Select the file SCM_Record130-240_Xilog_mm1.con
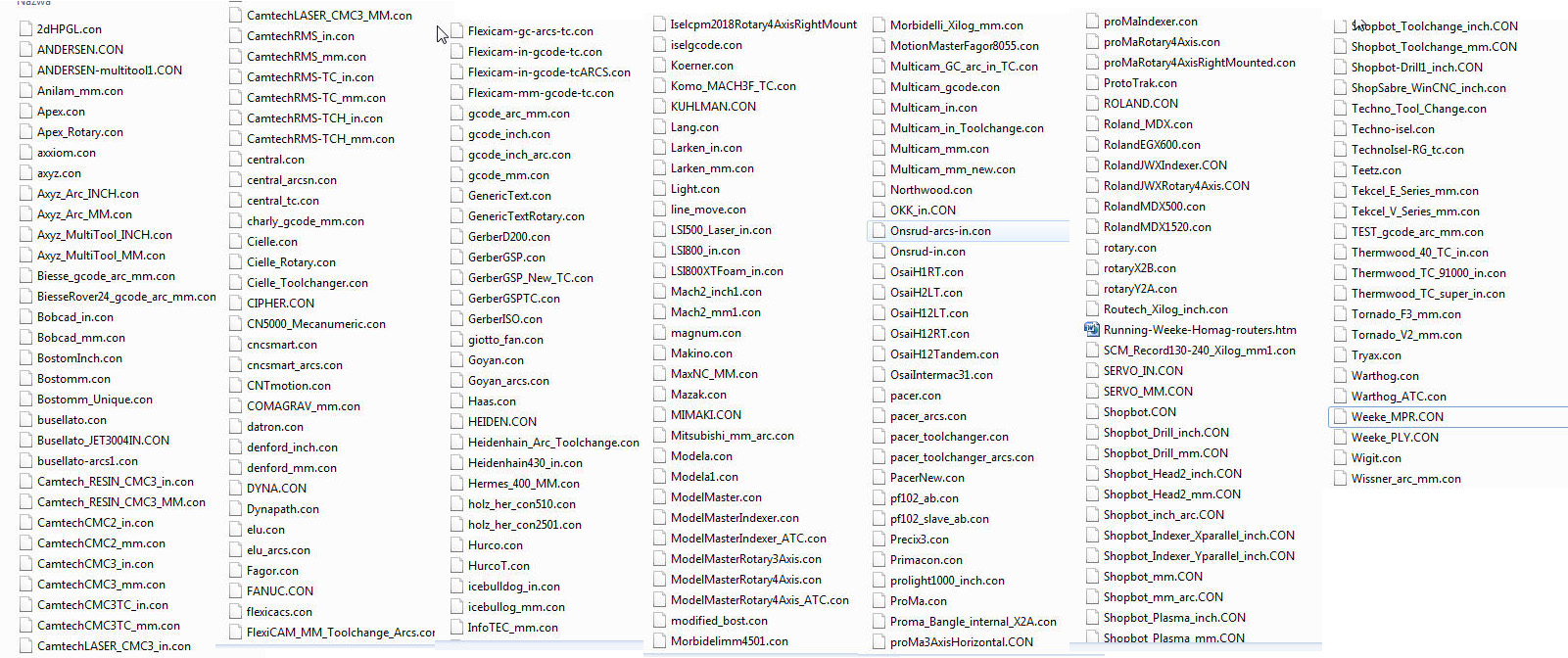The image size is (1568, 658). [x=1200, y=351]
